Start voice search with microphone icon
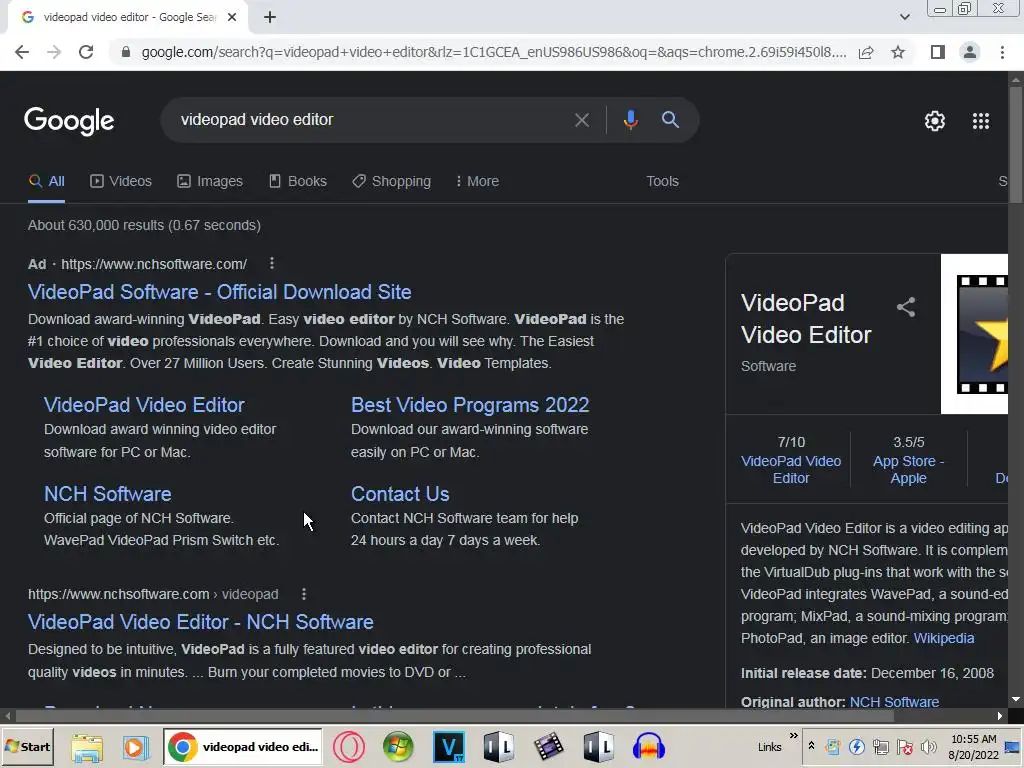1024x768 pixels. tap(630, 120)
